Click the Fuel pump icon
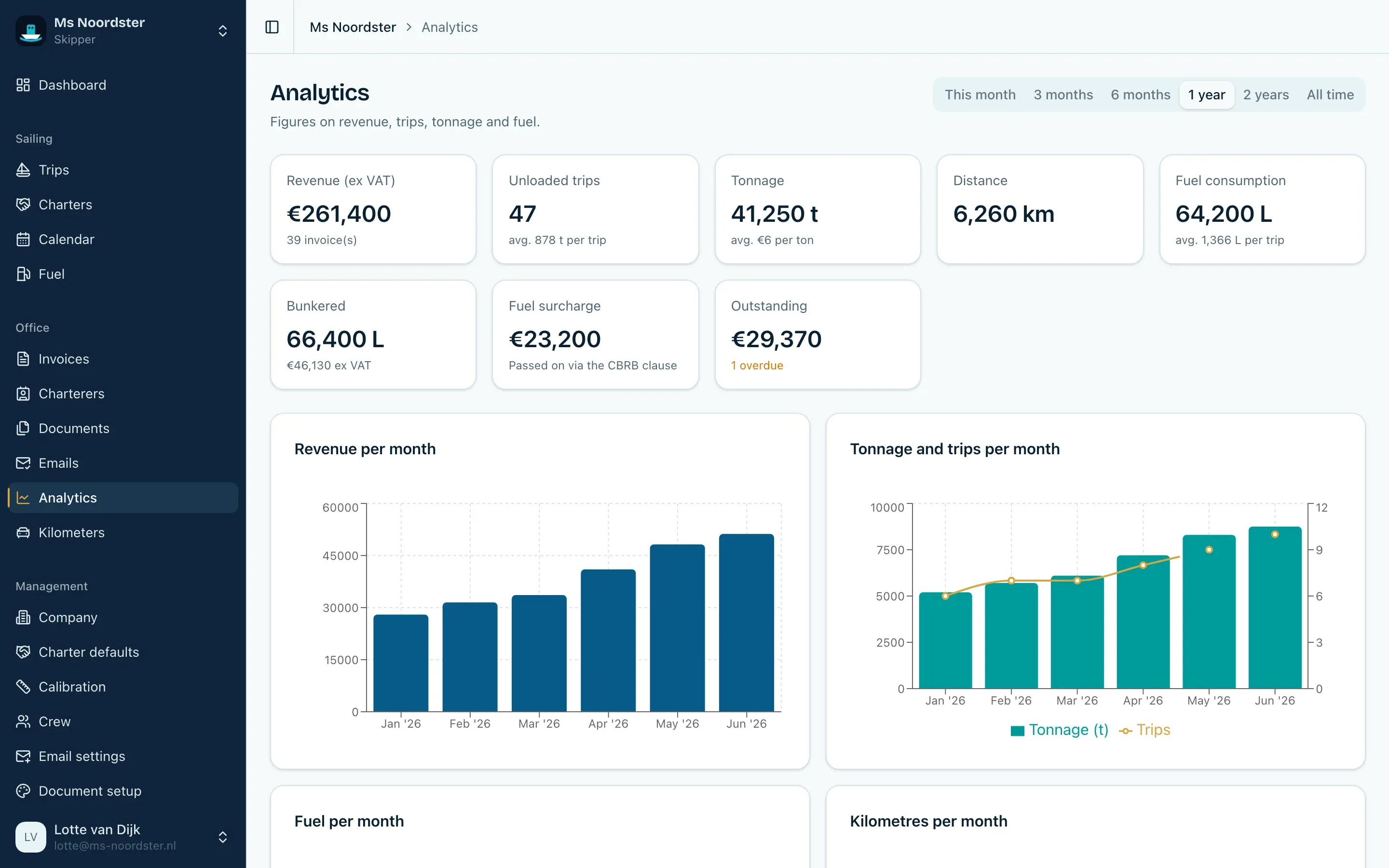Viewport: 1389px width, 868px height. coord(23,274)
